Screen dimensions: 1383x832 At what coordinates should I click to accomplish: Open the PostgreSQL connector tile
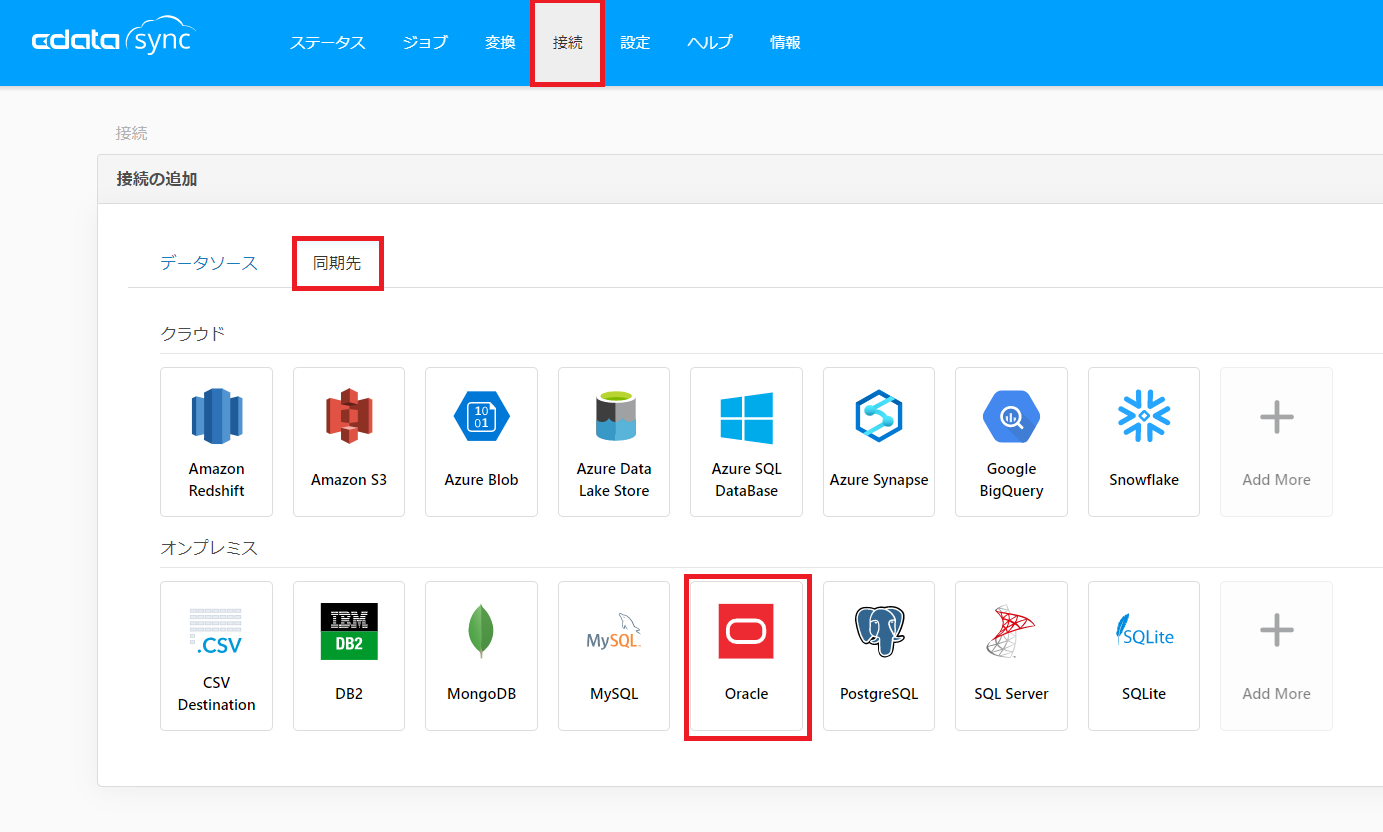879,656
